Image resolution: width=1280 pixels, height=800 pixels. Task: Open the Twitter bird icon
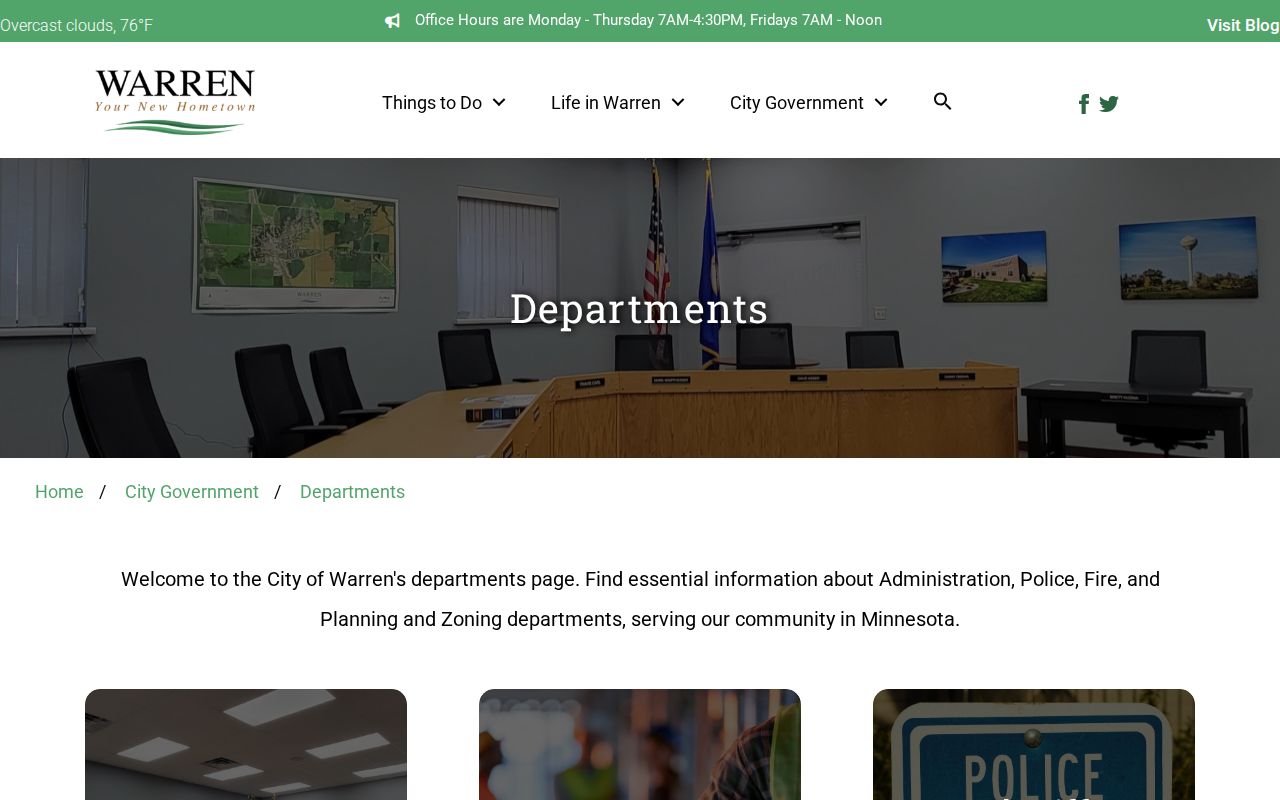click(x=1109, y=104)
